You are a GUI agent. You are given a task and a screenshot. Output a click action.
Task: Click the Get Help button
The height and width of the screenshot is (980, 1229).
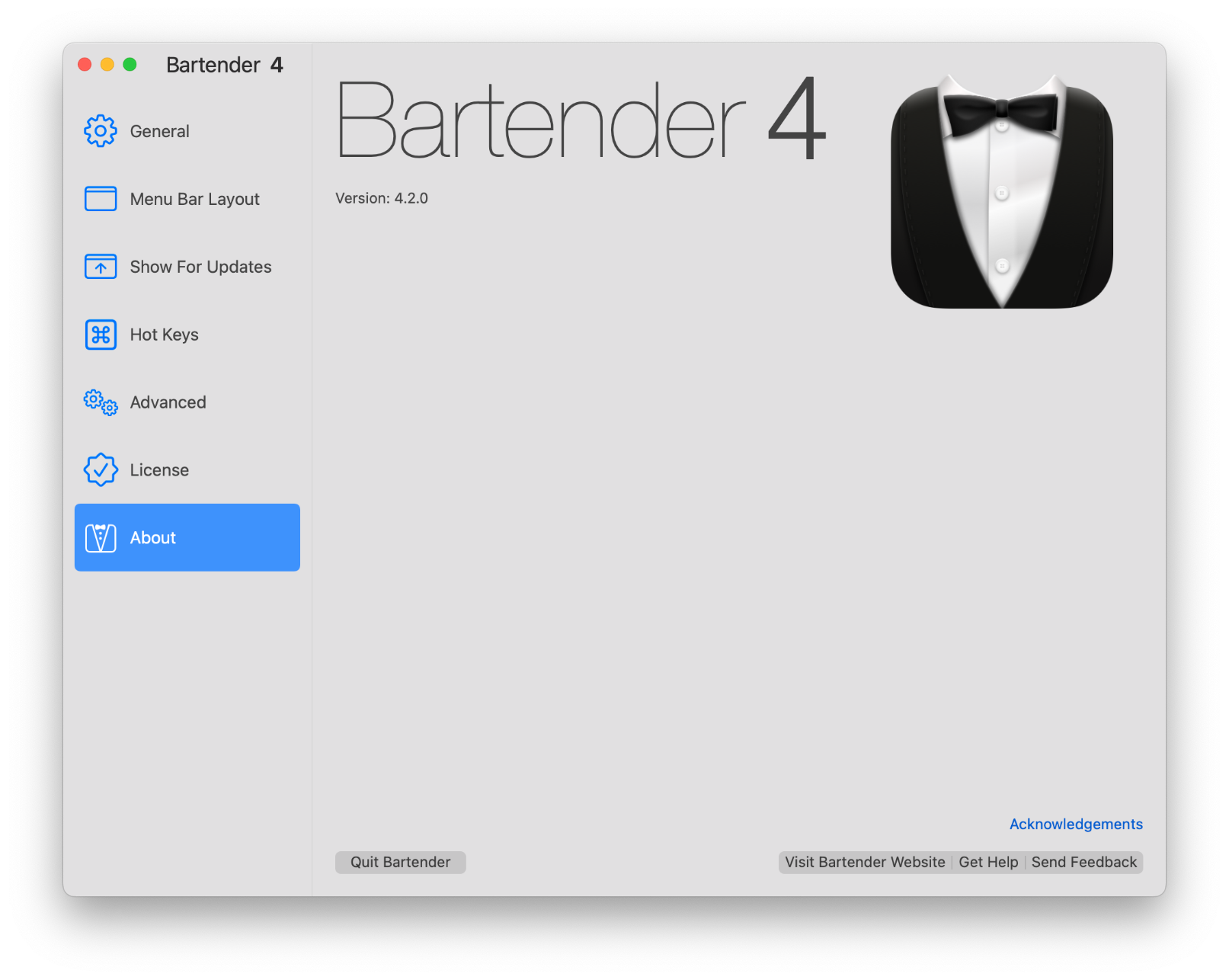click(x=988, y=862)
